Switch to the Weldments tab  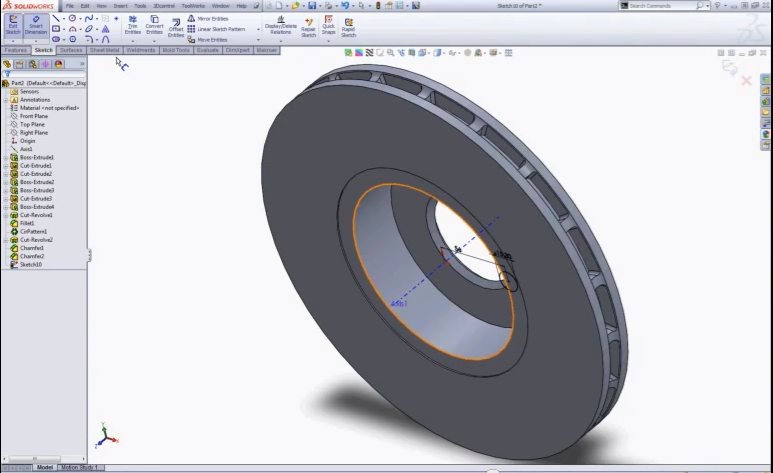pos(141,50)
